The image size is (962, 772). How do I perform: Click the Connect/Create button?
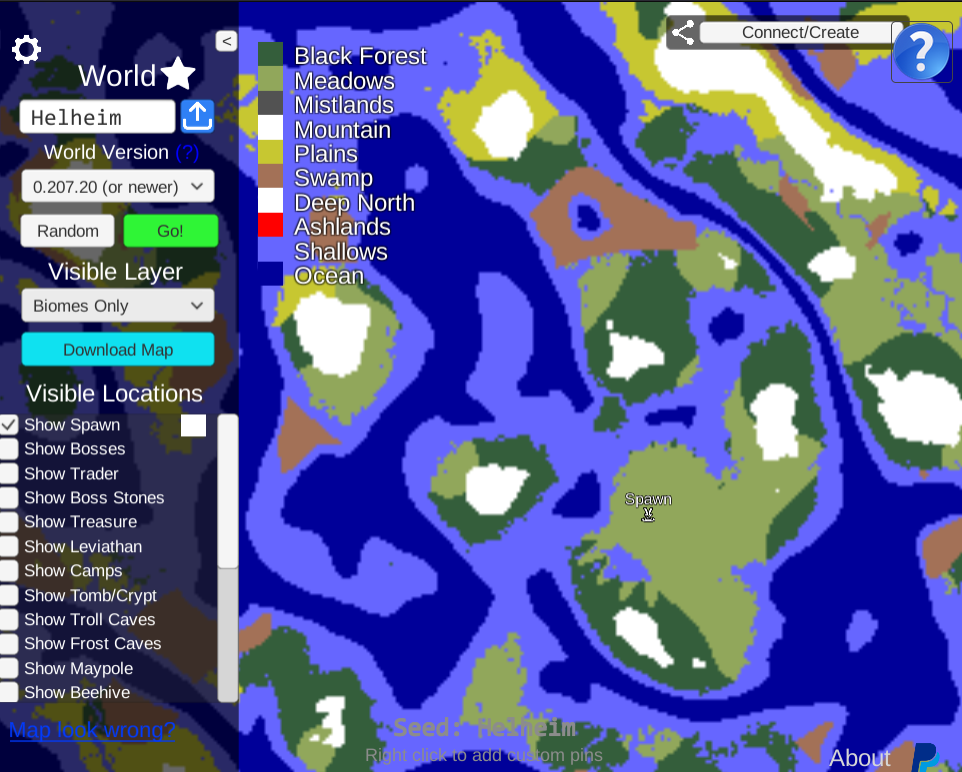click(800, 32)
